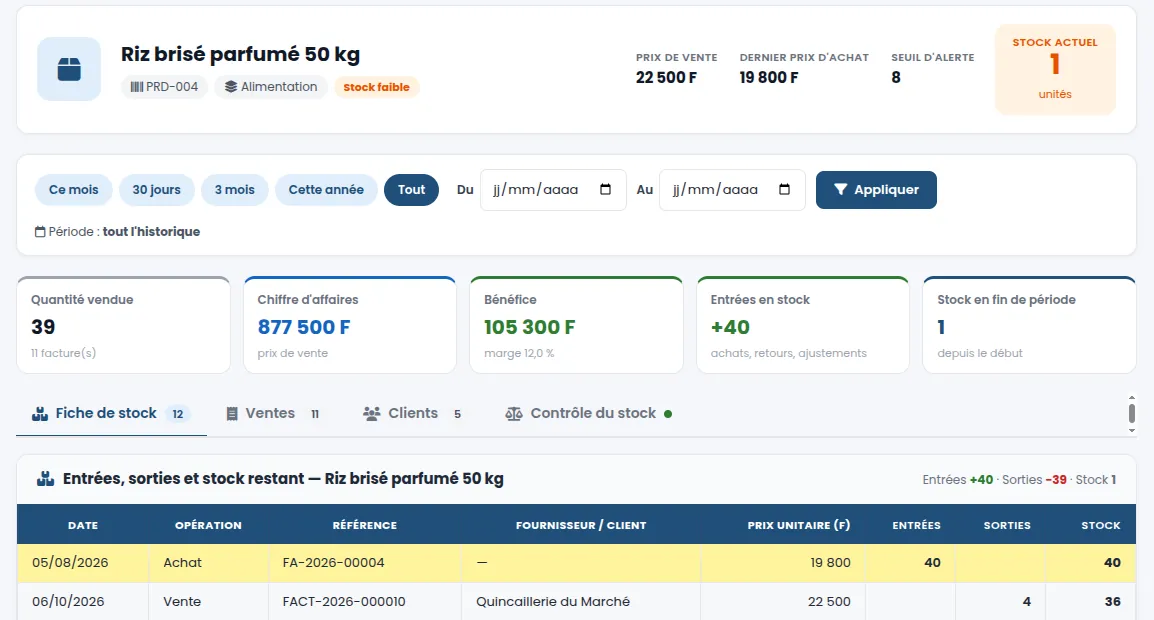Viewport: 1154px width, 620px height.
Task: Click the product box icon beside the title
Action: (x=69, y=69)
